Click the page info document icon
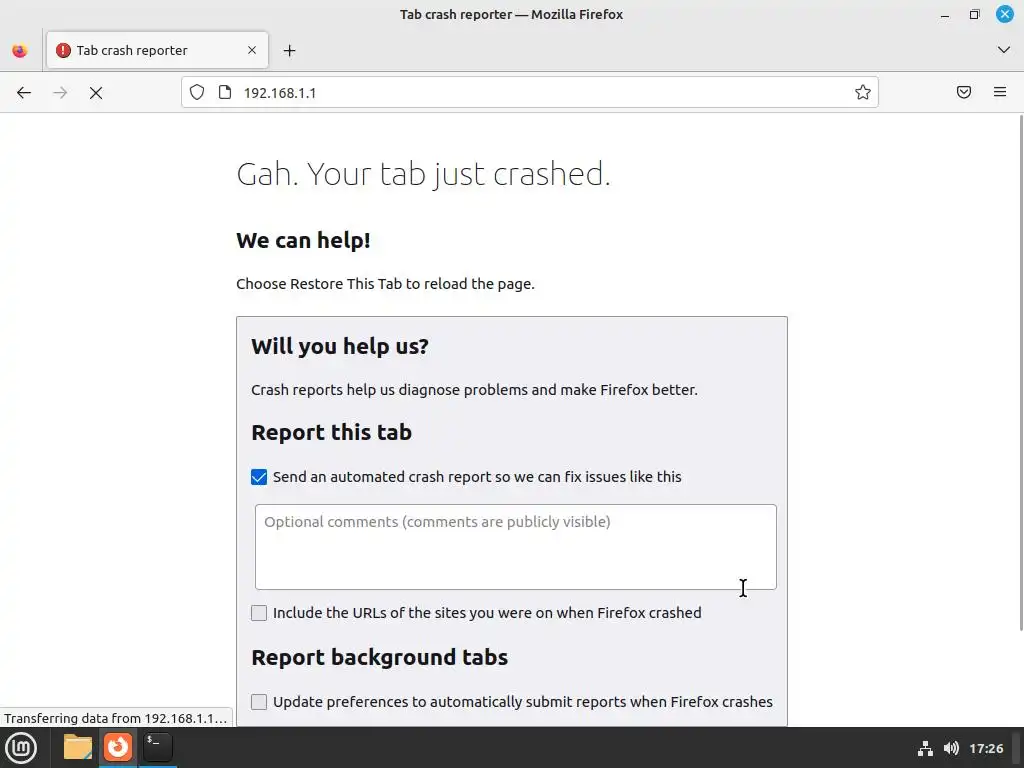Viewport: 1024px width, 768px height. point(225,92)
